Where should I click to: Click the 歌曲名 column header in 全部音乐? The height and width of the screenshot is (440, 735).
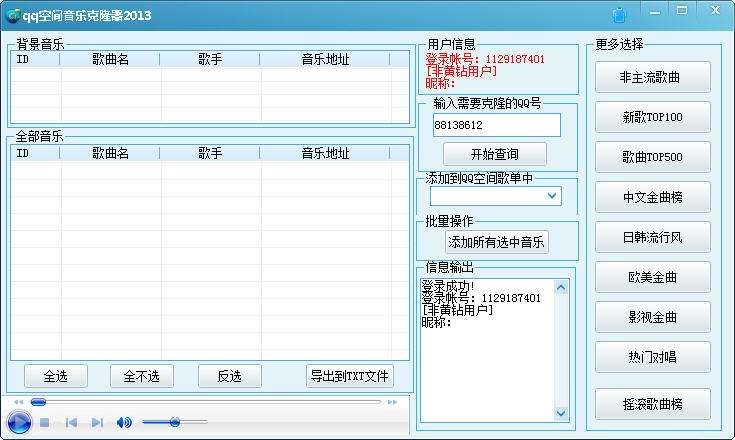[x=110, y=153]
